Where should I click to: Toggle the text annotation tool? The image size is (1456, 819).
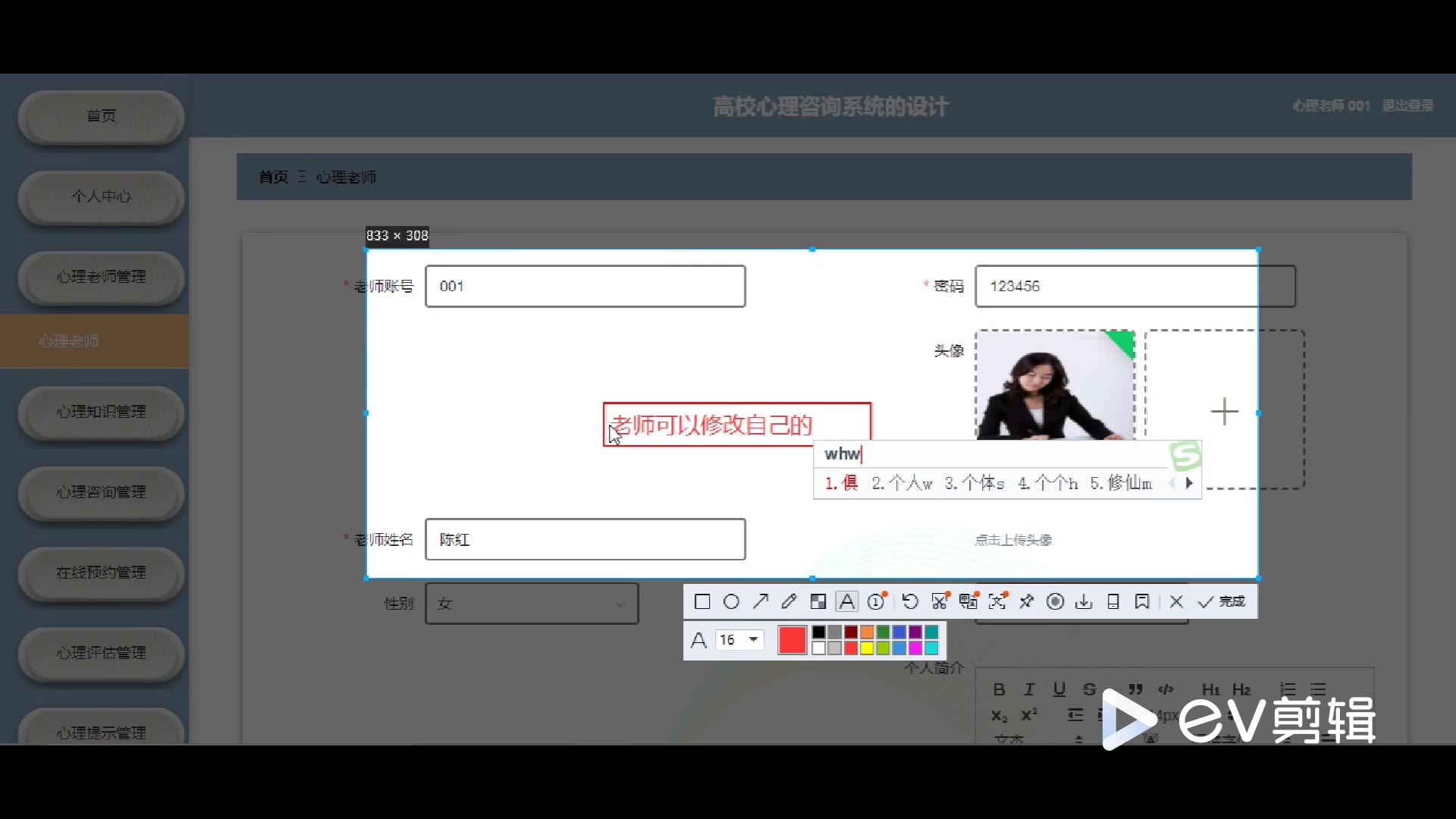[847, 602]
